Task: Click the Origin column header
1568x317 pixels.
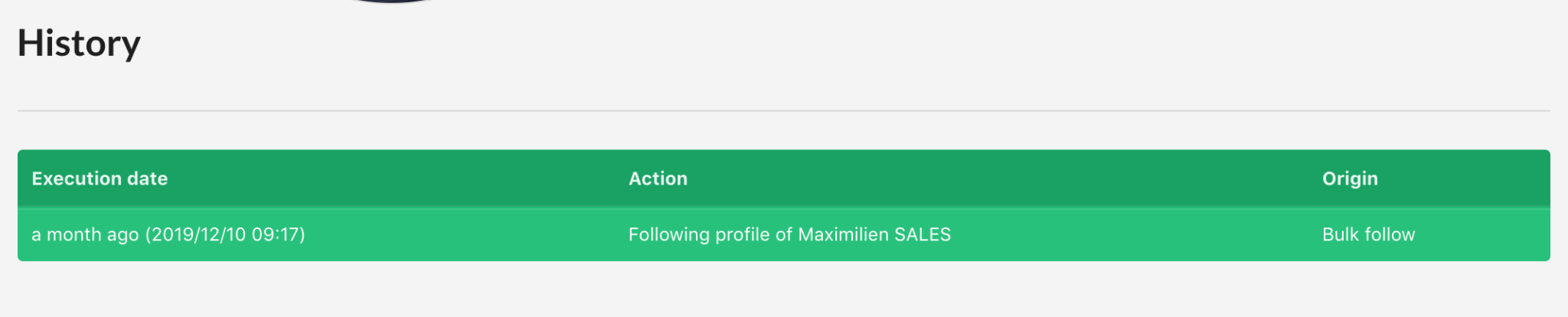Action: pyautogui.click(x=1350, y=178)
